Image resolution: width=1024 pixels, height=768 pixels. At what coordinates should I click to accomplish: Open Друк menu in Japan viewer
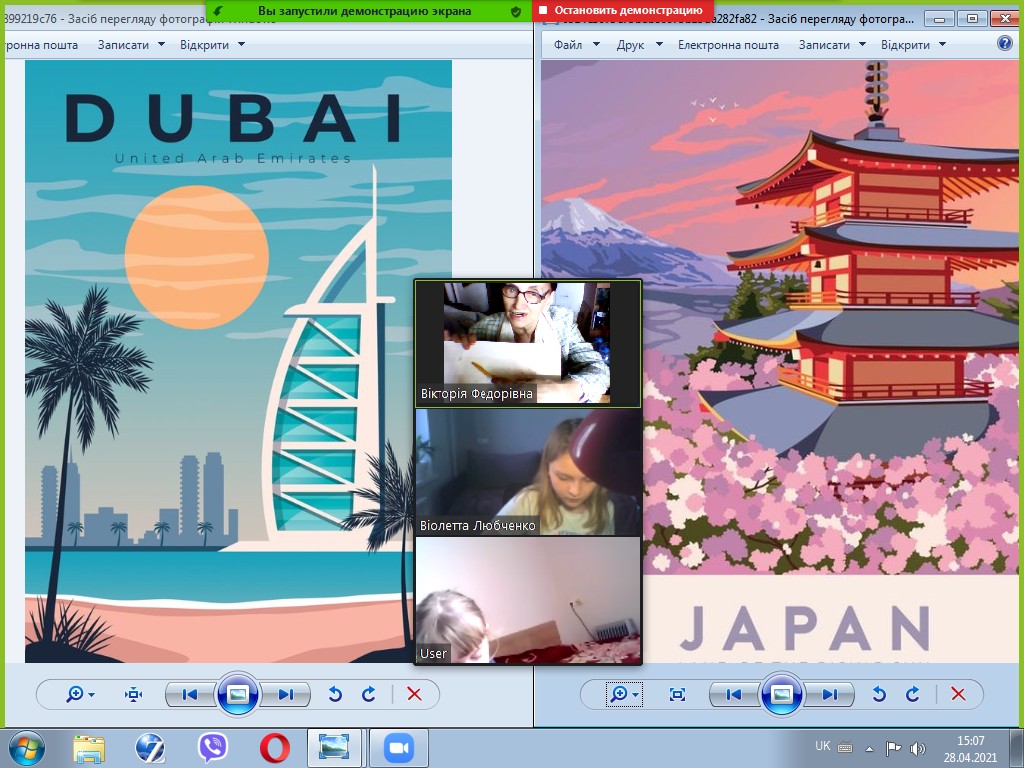[630, 44]
